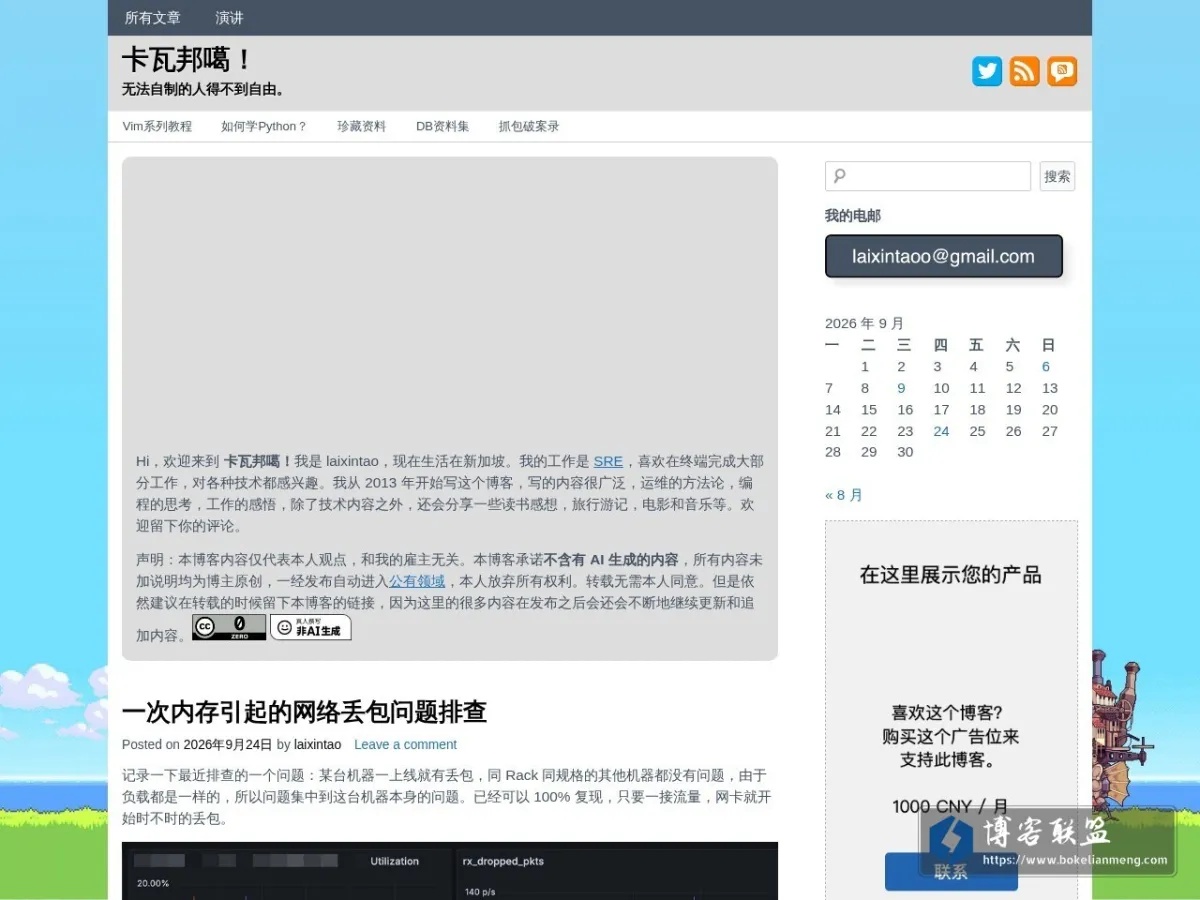
Task: Click the 在这里展示您的产品 ad heading
Action: pyautogui.click(x=951, y=575)
